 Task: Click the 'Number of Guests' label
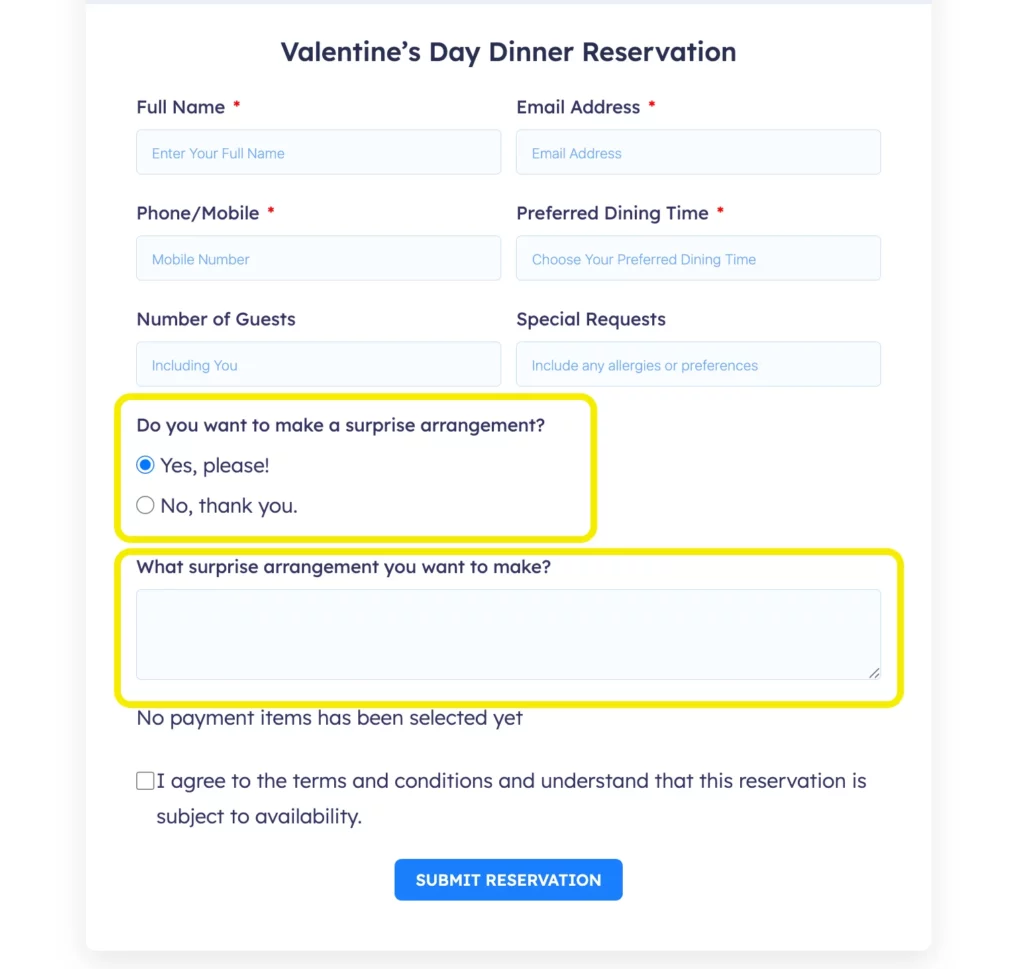(x=216, y=319)
